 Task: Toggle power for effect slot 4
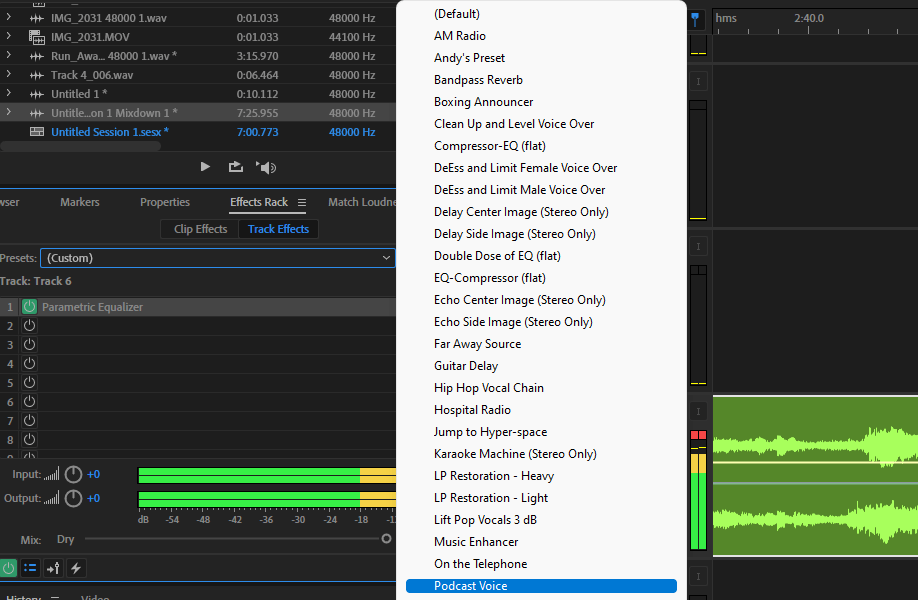[29, 364]
